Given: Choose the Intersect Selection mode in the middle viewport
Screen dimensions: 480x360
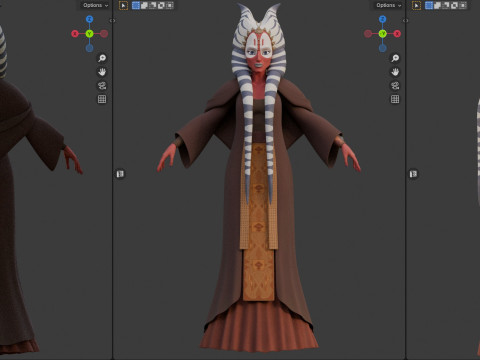Looking at the screenshot, I should [x=170, y=5].
